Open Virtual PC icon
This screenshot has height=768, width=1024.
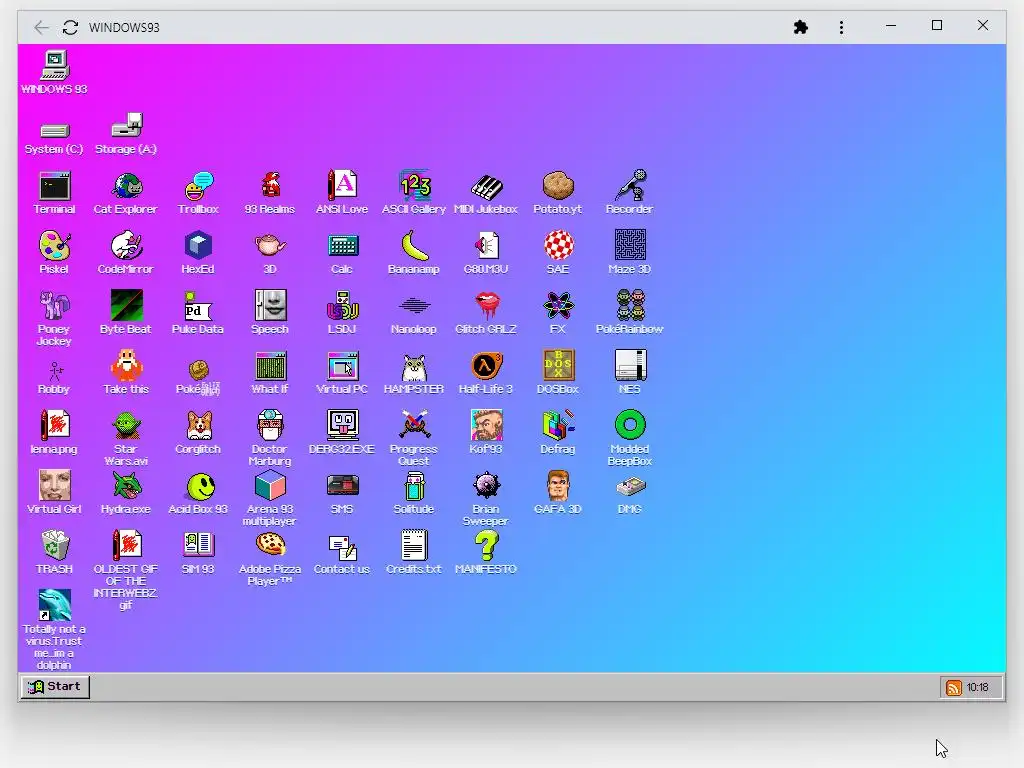(x=342, y=367)
